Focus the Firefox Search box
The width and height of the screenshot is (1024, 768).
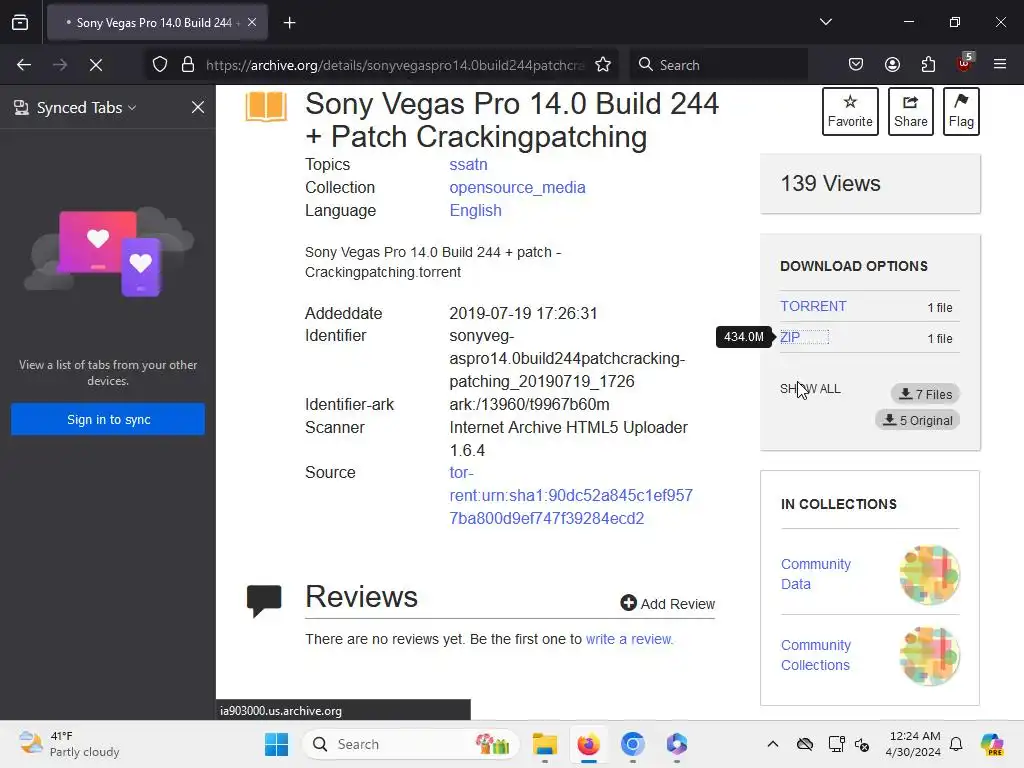718,65
